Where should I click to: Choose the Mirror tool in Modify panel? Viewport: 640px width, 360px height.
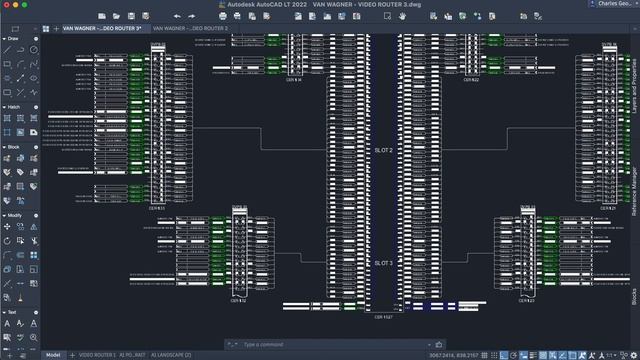[33, 227]
